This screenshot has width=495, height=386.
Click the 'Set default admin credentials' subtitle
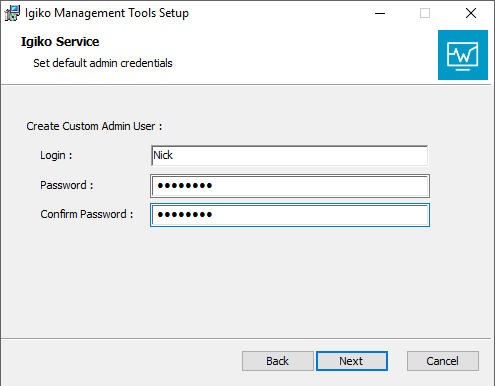103,63
